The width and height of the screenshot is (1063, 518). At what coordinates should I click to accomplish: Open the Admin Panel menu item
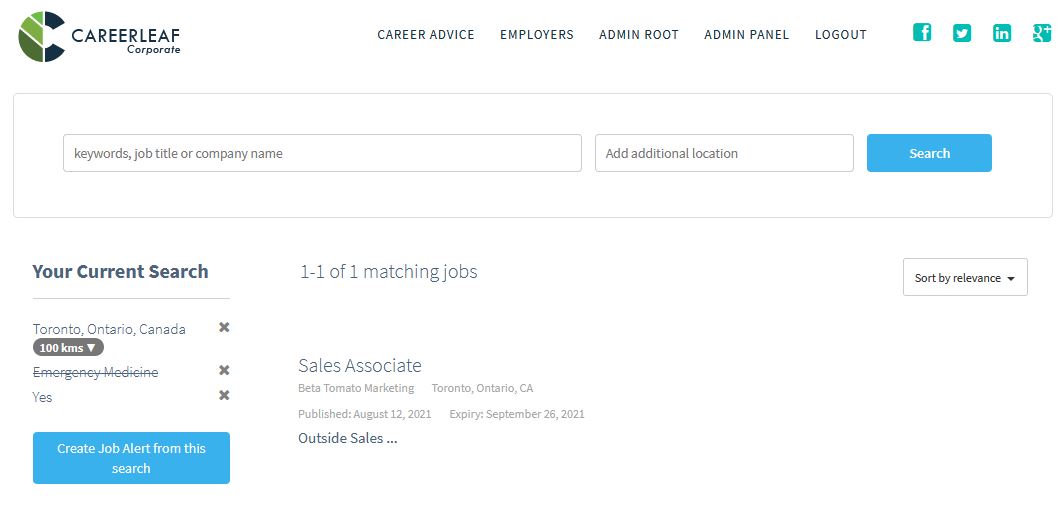(x=746, y=35)
